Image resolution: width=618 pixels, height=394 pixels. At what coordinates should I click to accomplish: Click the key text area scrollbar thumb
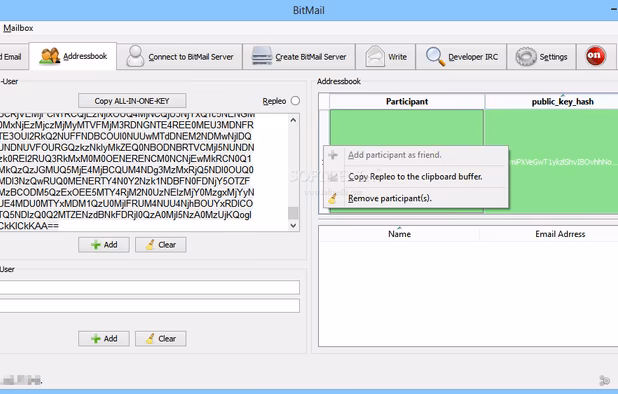tap(293, 213)
